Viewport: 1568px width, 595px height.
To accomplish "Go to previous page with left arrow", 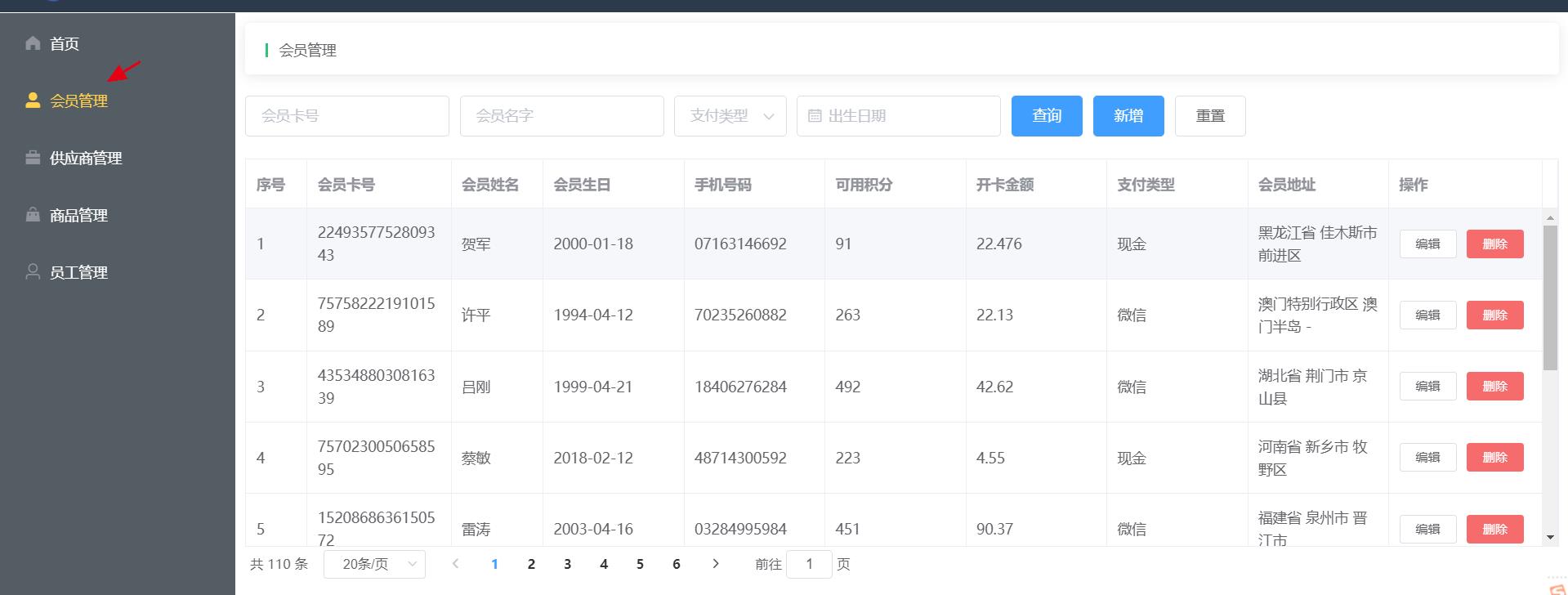I will 456,564.
